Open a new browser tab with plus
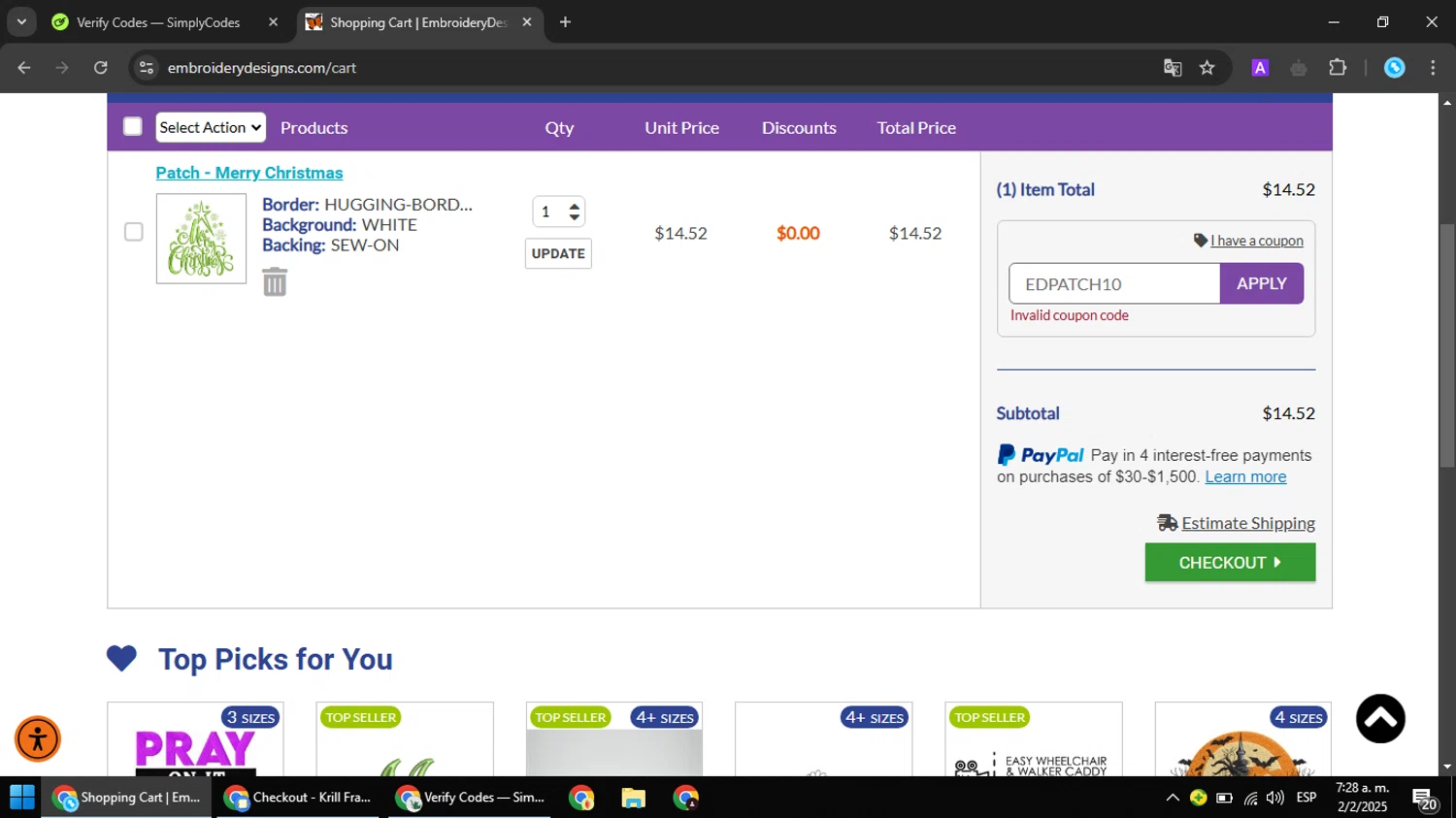 click(x=565, y=22)
